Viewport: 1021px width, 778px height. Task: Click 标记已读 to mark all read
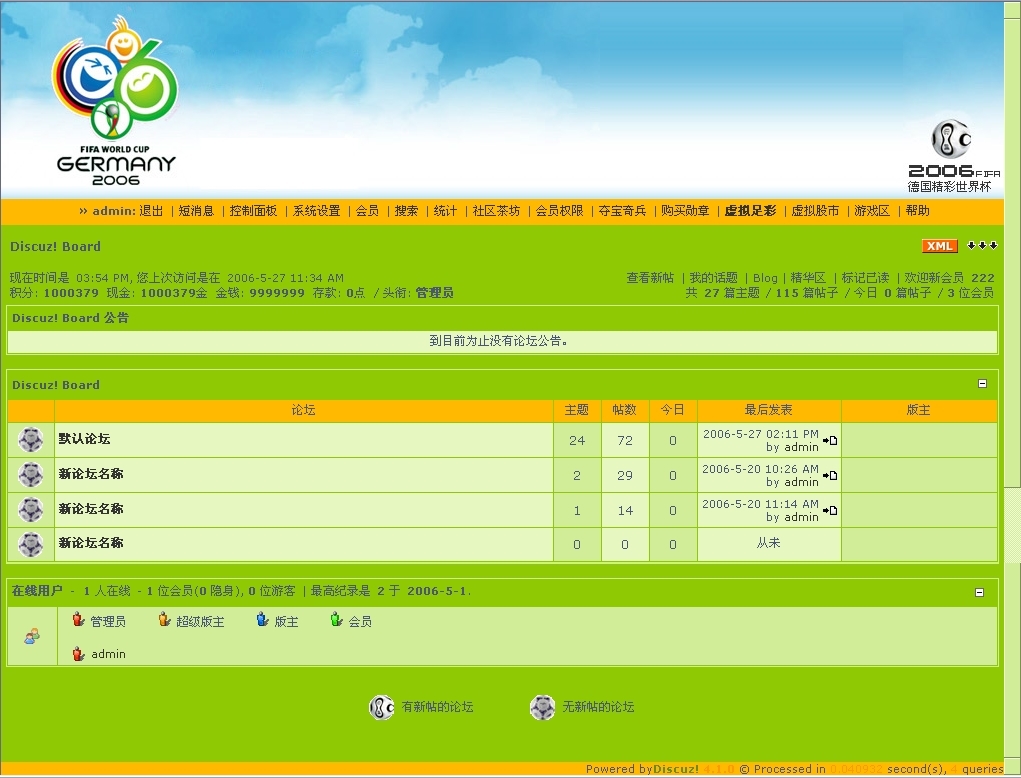[x=865, y=278]
